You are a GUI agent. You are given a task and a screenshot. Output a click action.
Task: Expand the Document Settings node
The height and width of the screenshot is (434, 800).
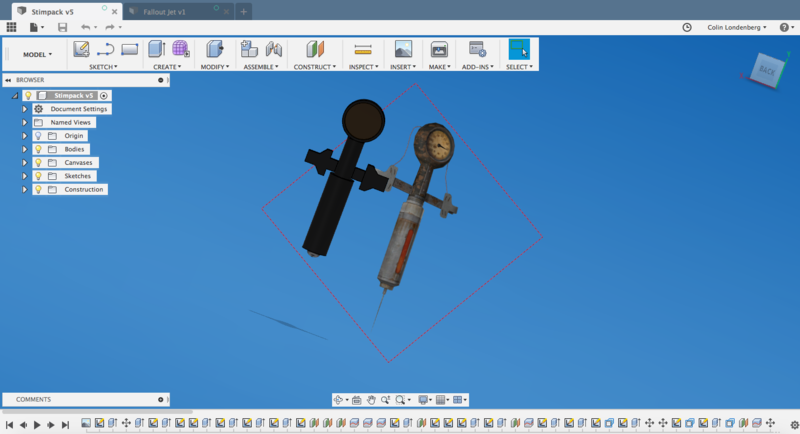(24, 109)
